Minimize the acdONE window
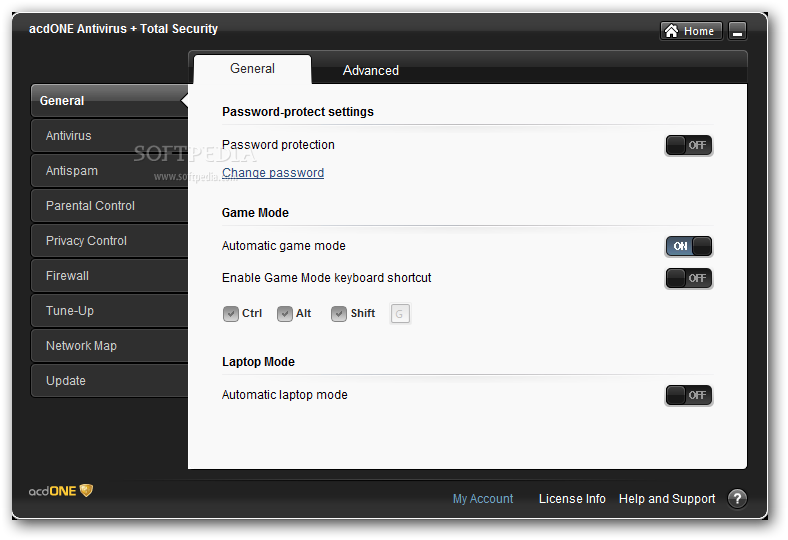This screenshot has width=788, height=540. click(737, 31)
